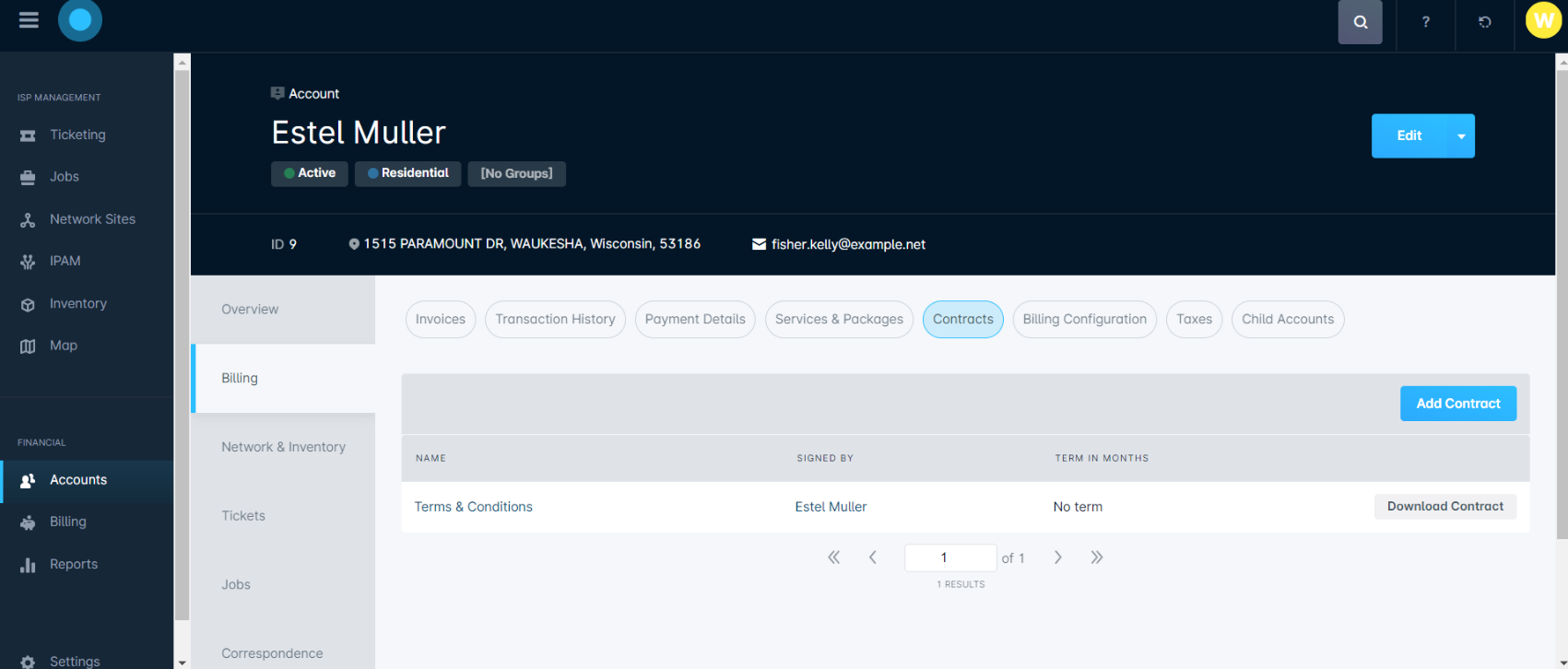Click the Estel Muller signed-by link
The height and width of the screenshot is (669, 1568).
coord(831,507)
